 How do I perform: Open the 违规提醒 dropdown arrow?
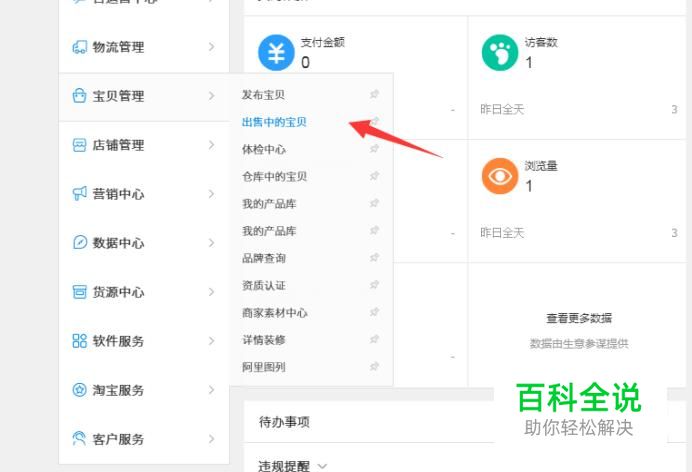point(322,466)
